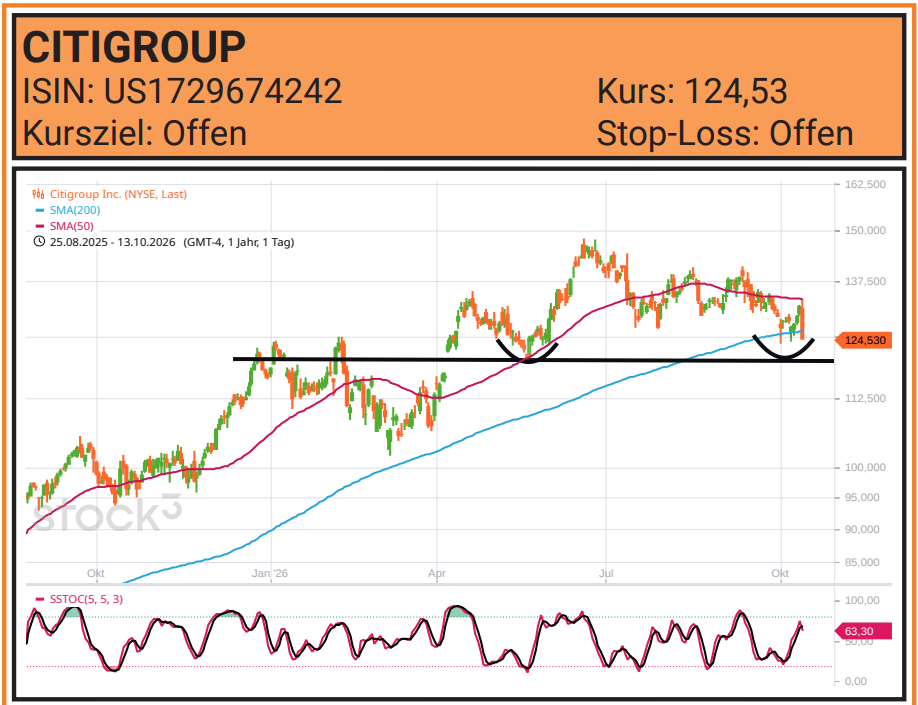This screenshot has height=705, width=918.
Task: Click the 90,000 price axis label
Action: coord(862,529)
